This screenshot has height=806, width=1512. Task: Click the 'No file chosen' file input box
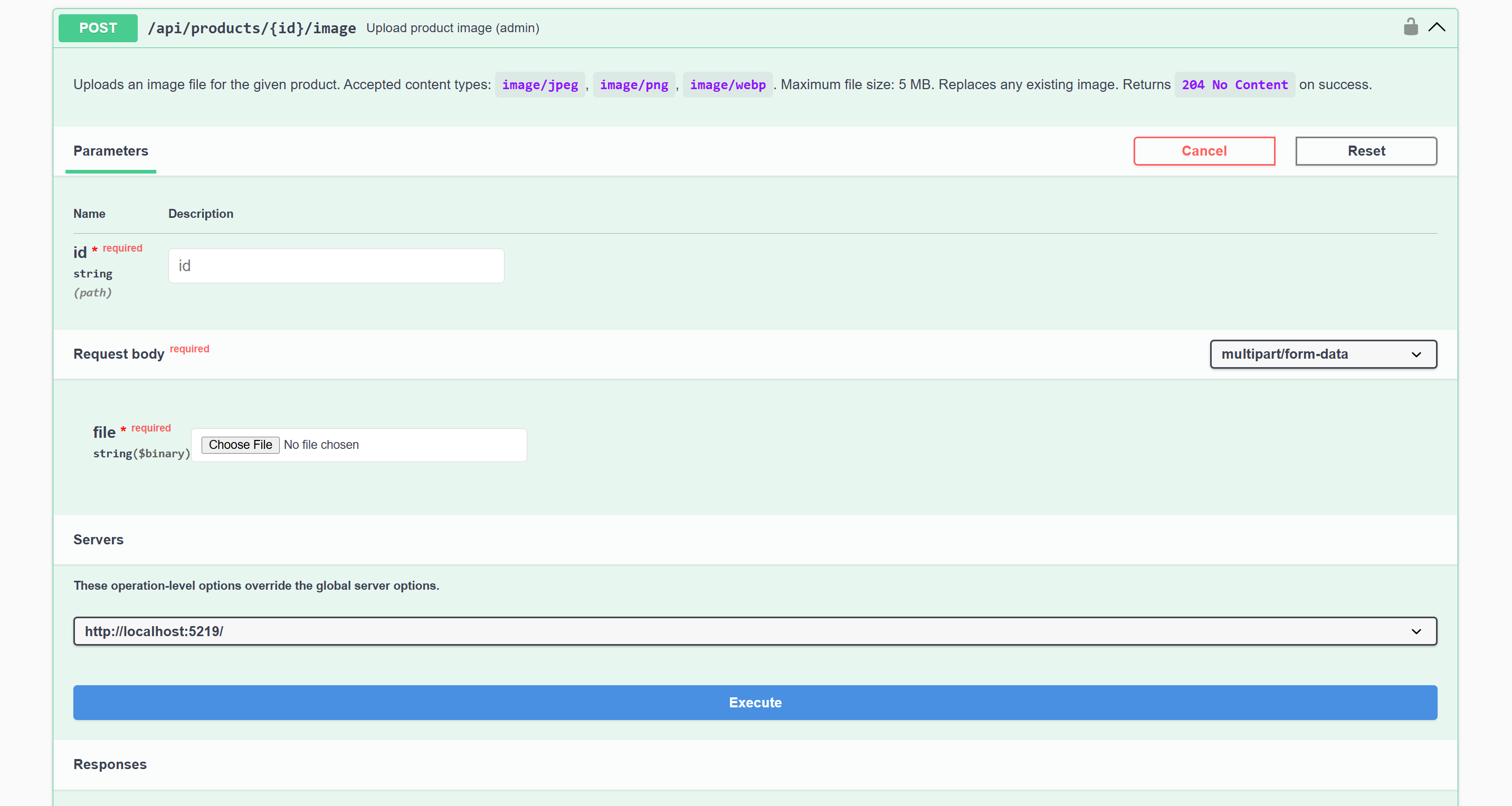click(x=359, y=445)
